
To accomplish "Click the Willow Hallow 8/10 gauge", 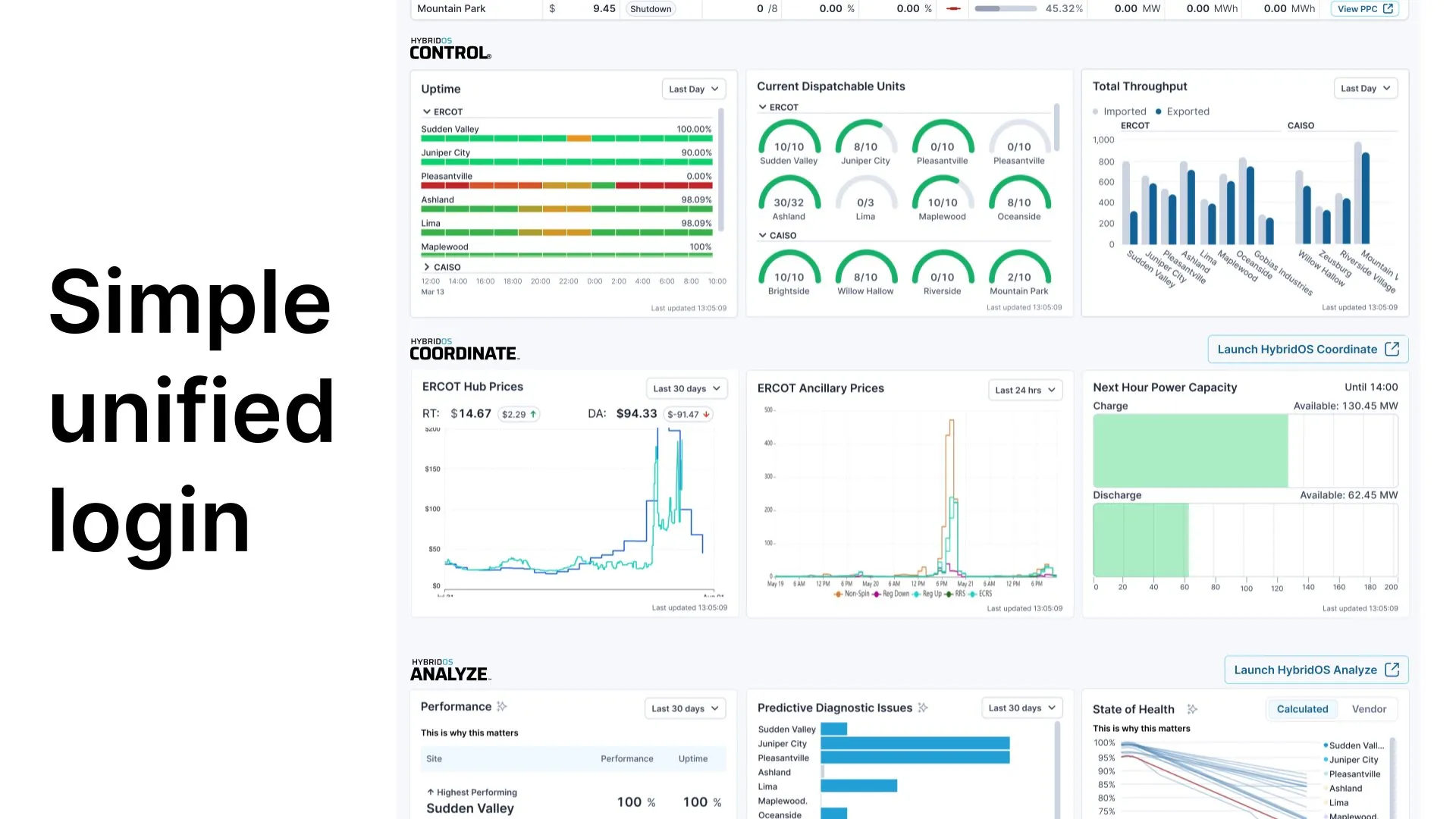I will 865,272.
